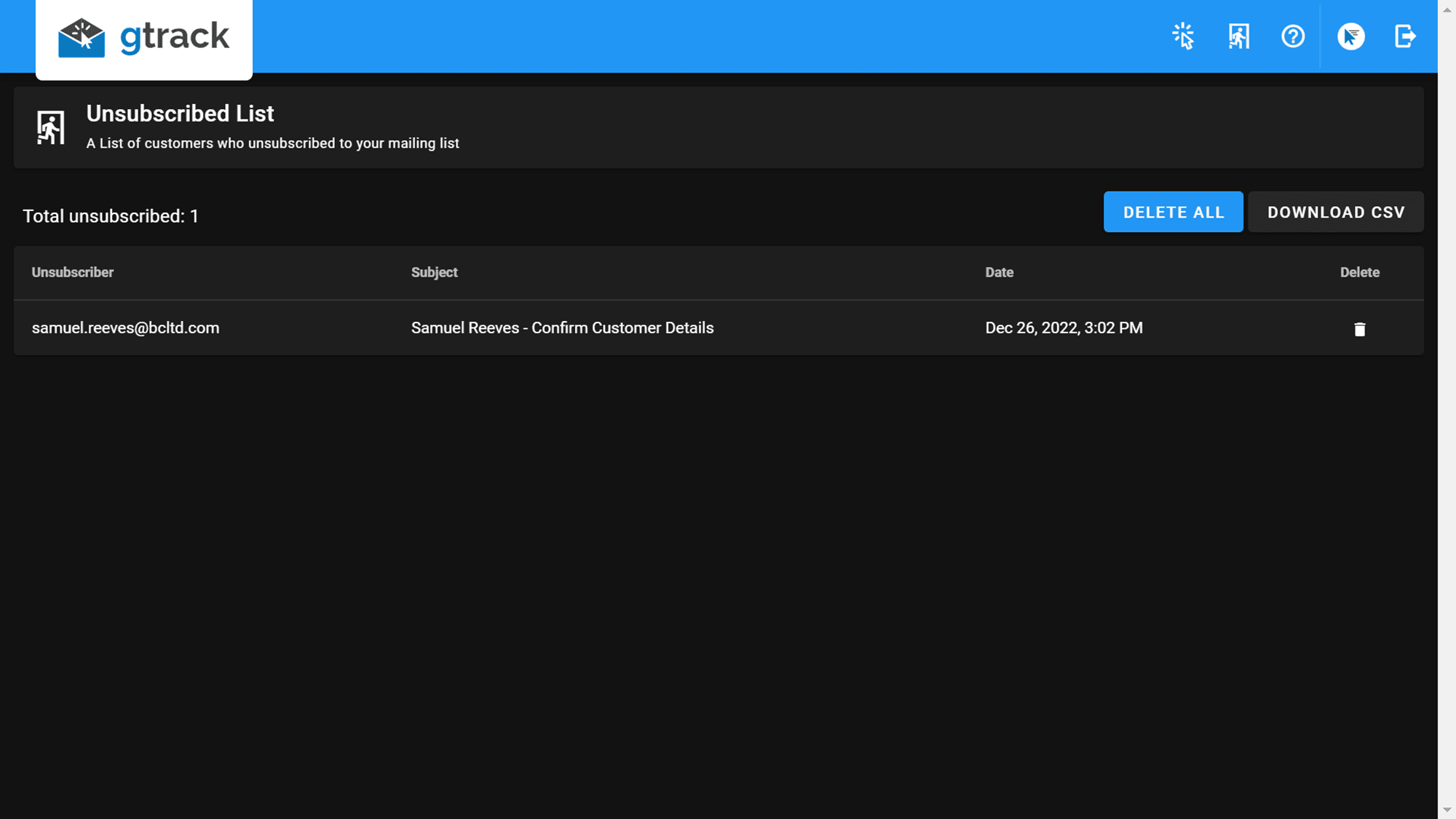Viewport: 1456px width, 819px height.
Task: Click the Confirm Customer Details subject cell
Action: pos(562,328)
